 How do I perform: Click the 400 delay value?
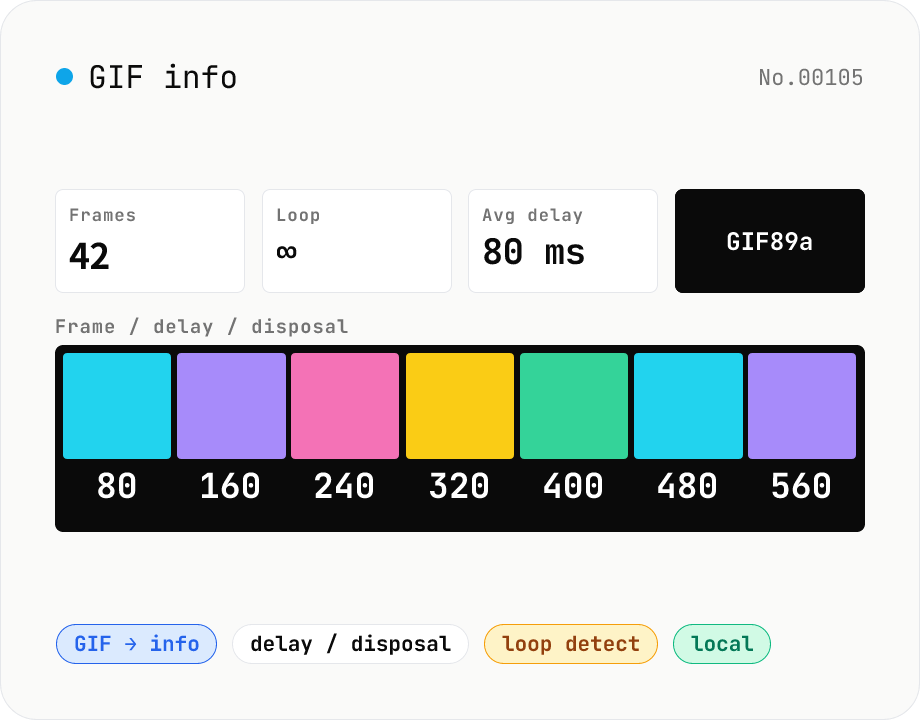pyautogui.click(x=573, y=486)
